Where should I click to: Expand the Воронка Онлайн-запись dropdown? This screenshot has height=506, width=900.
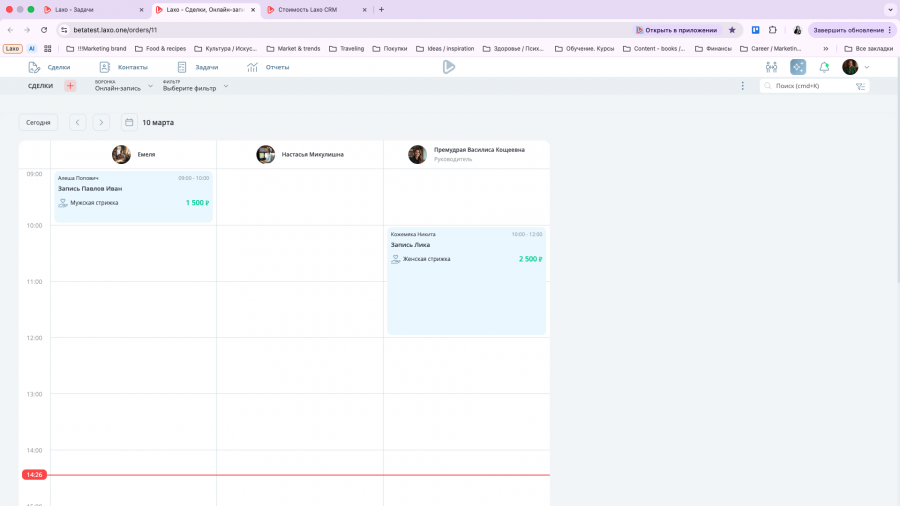[123, 86]
